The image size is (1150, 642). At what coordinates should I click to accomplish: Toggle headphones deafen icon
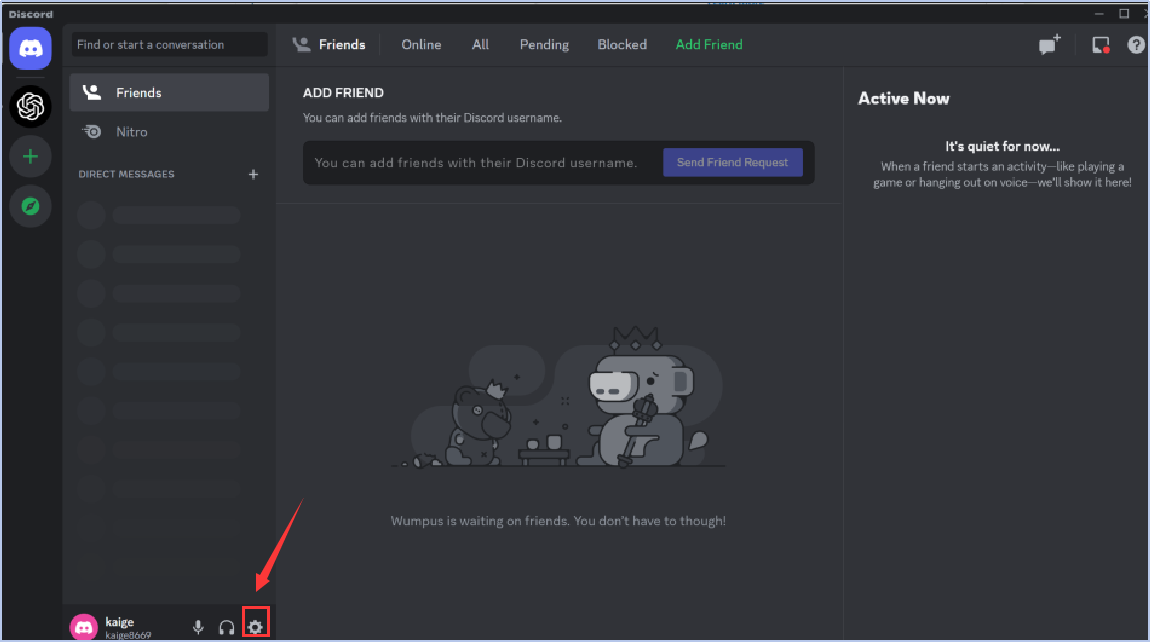pyautogui.click(x=227, y=627)
